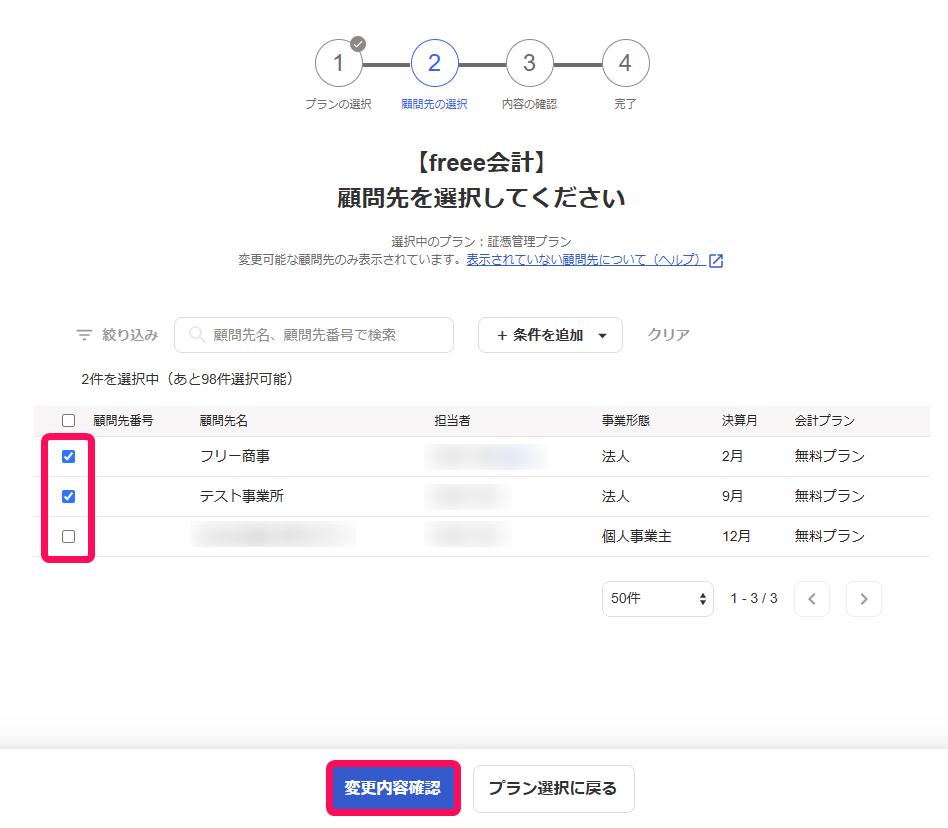The width and height of the screenshot is (948, 828).
Task: Check the 個人事業主 row checkbox
Action: (x=68, y=536)
